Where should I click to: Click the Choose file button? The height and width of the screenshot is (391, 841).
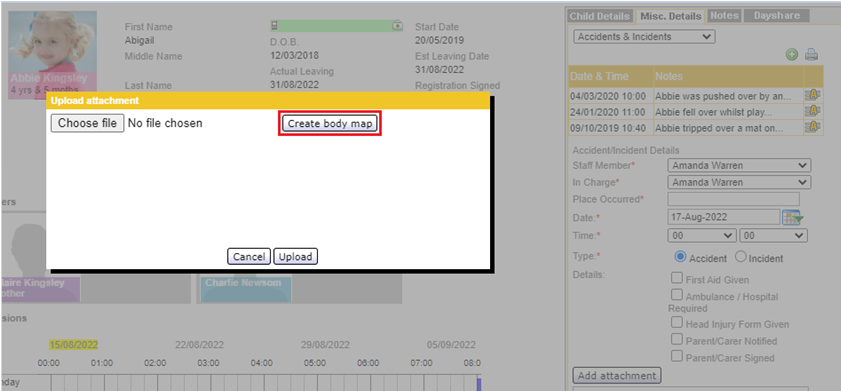tap(87, 123)
